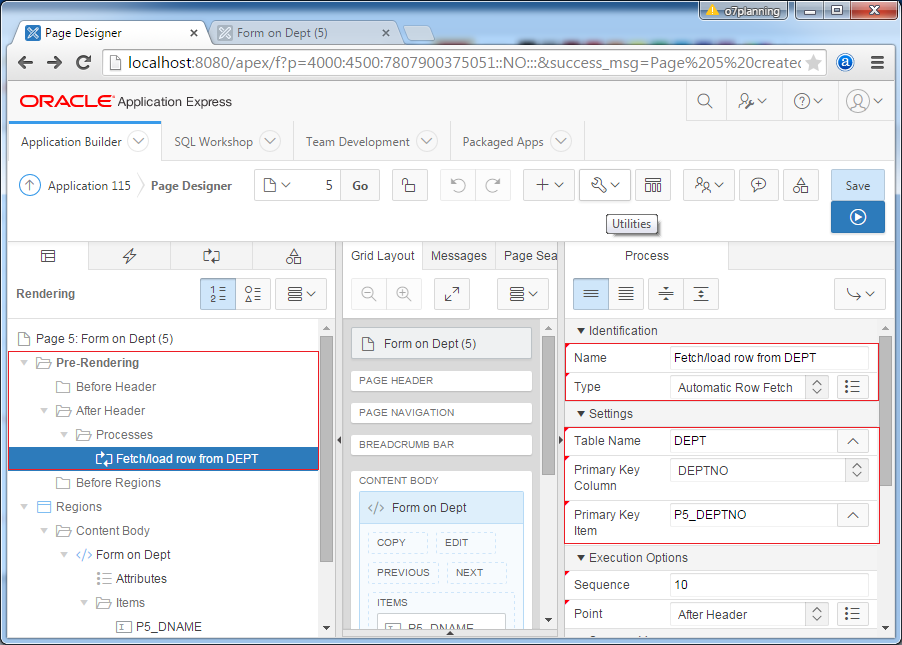Select the Processing tab icon
The image size is (902, 645).
pyautogui.click(x=212, y=256)
